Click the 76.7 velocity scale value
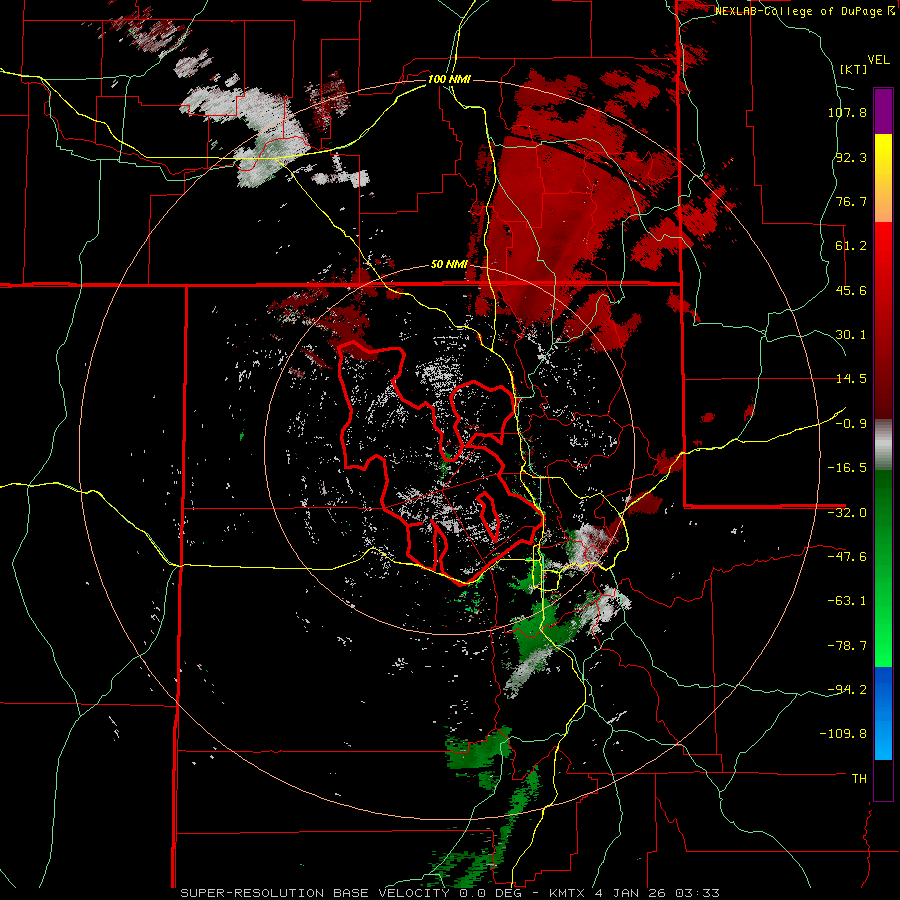The height and width of the screenshot is (900, 900). [851, 201]
